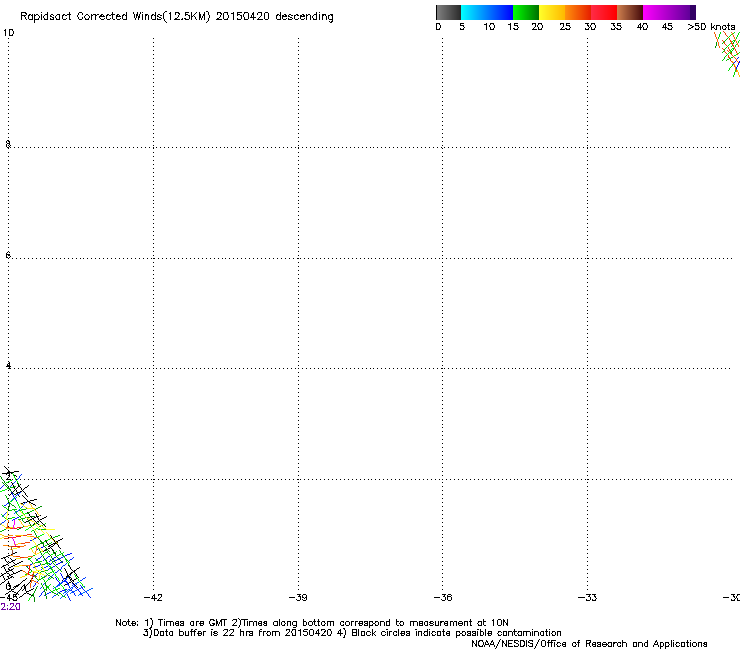
Task: Click the red 30-35 knots color band
Action: (x=604, y=12)
